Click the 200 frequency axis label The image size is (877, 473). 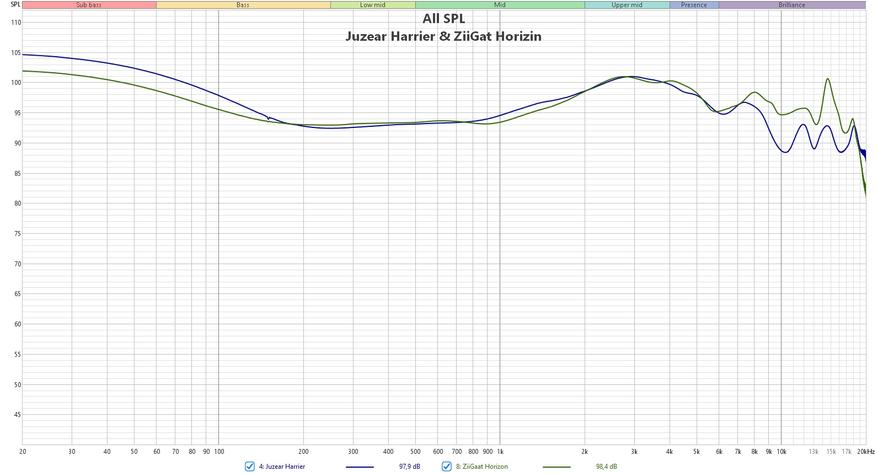pos(303,451)
